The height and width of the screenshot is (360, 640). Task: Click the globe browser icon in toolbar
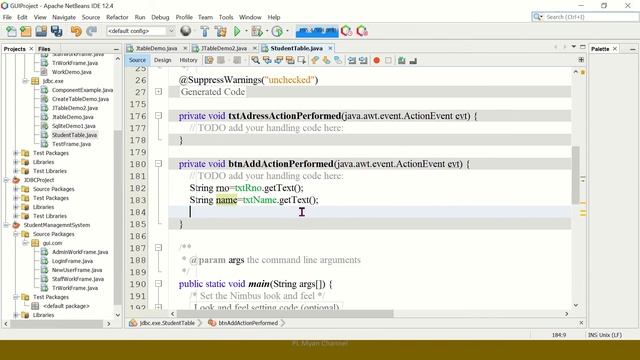pos(186,31)
